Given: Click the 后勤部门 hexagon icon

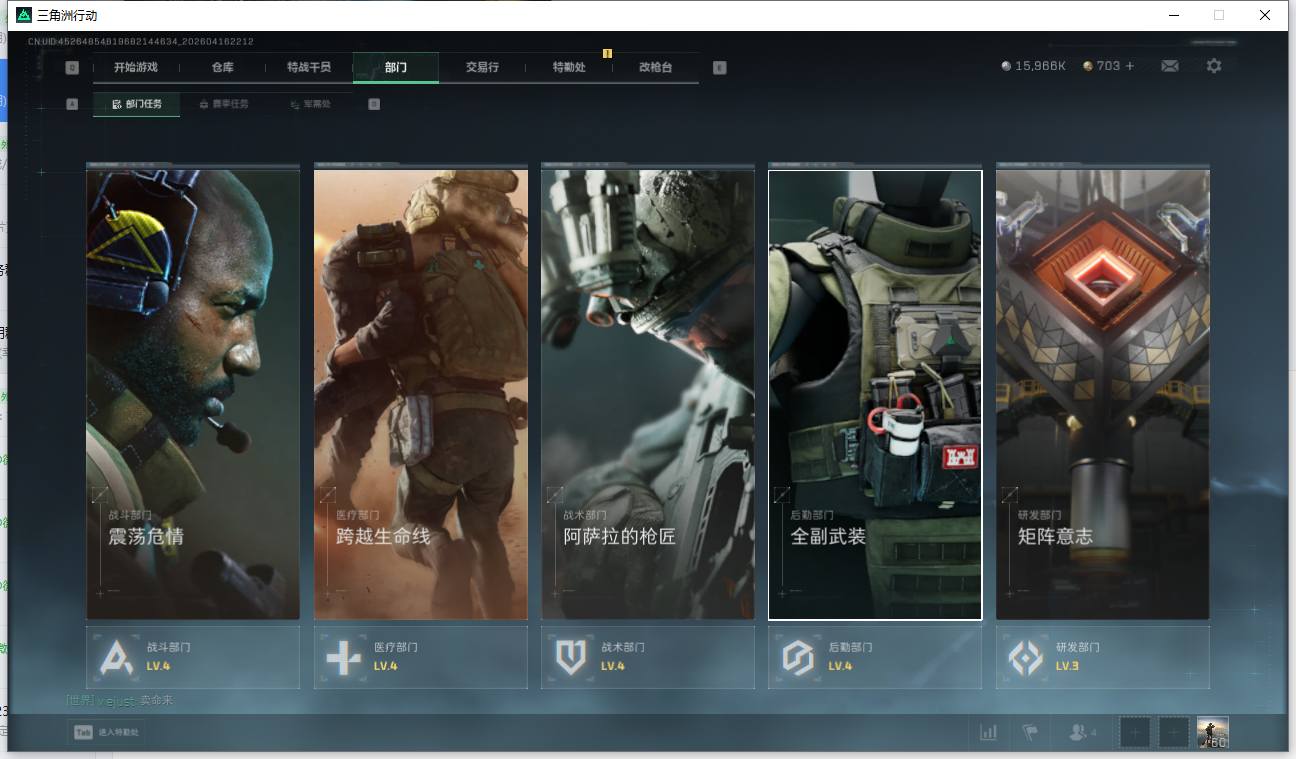Looking at the screenshot, I should click(x=798, y=657).
